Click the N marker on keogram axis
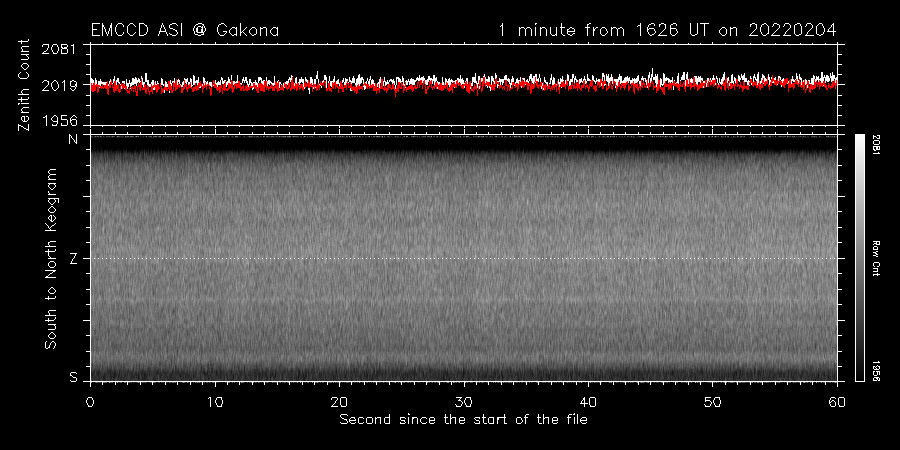The image size is (900, 450). pos(74,139)
